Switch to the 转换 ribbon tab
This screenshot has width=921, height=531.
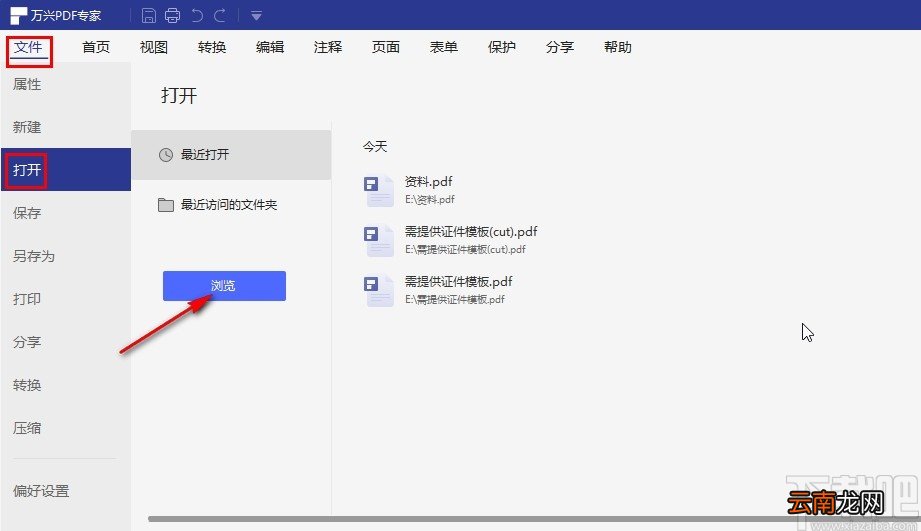click(x=212, y=47)
